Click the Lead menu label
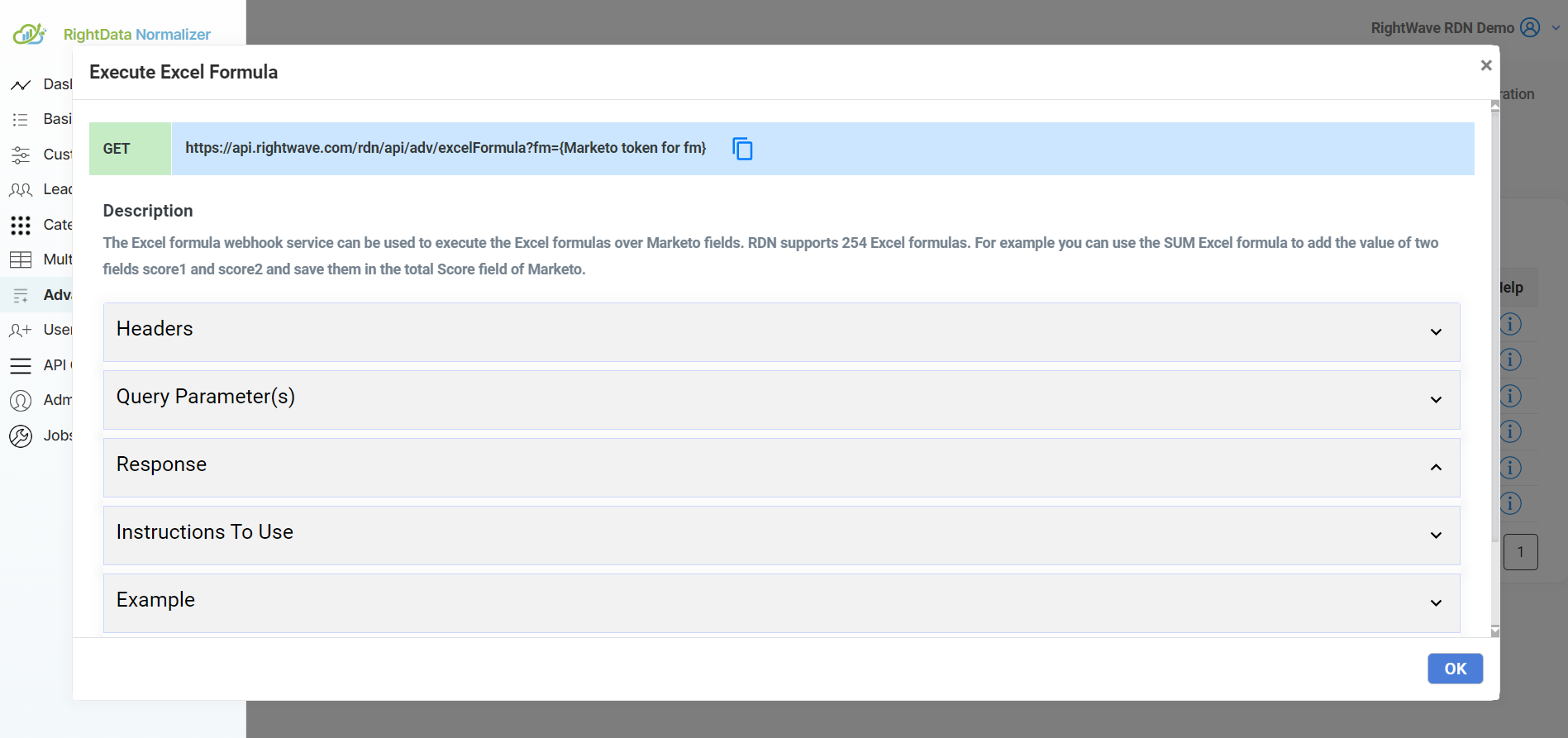1568x738 pixels. pyautogui.click(x=58, y=189)
